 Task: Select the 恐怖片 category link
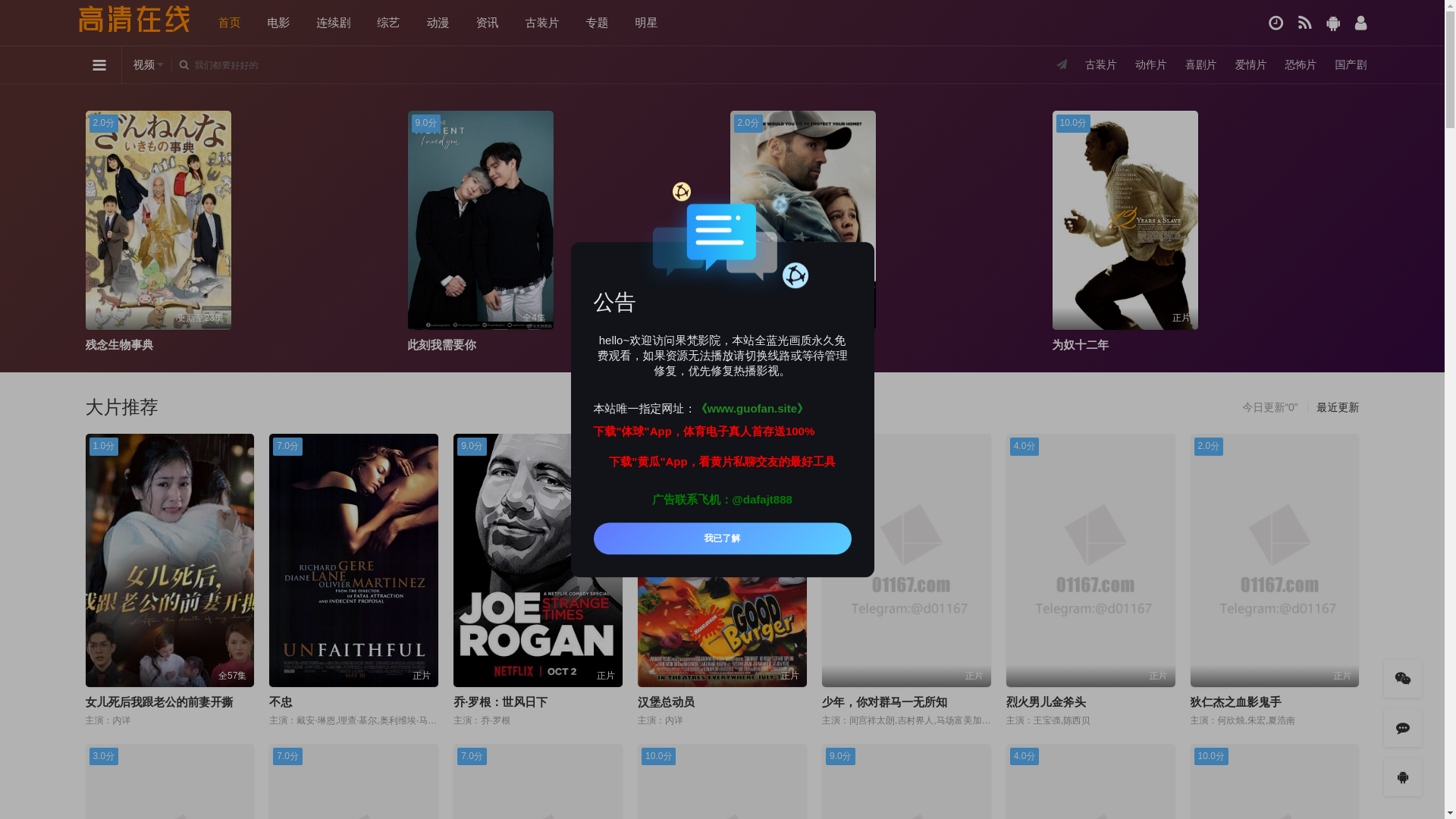tap(1301, 65)
